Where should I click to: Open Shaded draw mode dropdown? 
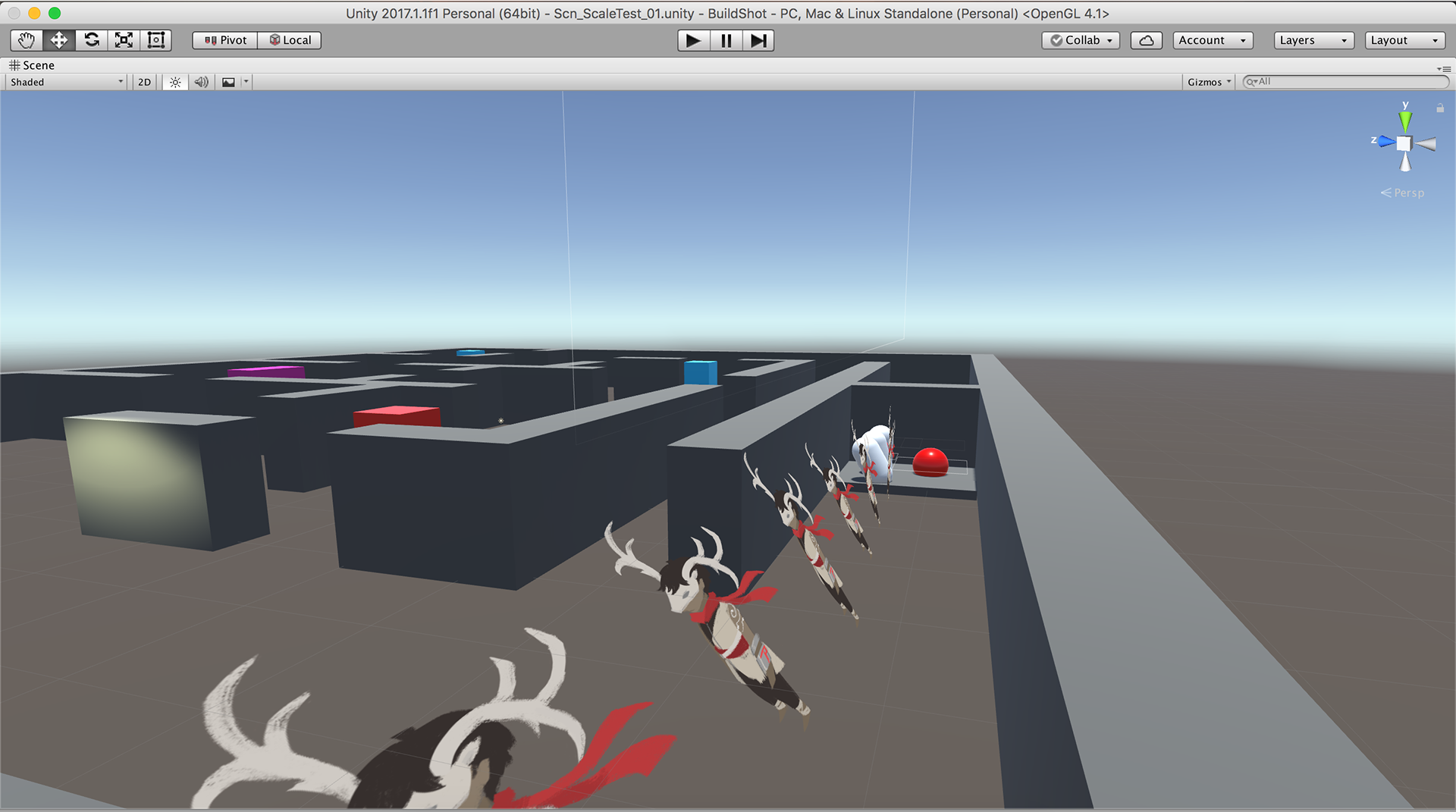67,82
